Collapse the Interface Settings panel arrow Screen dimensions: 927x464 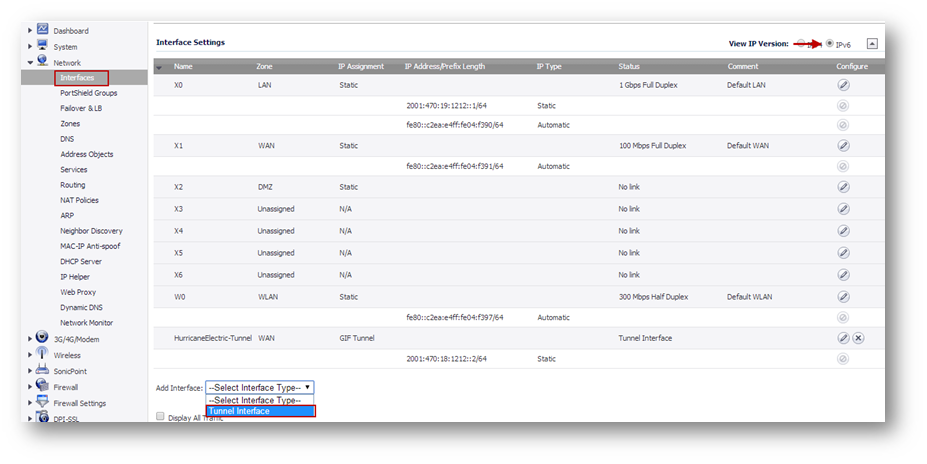pos(872,43)
